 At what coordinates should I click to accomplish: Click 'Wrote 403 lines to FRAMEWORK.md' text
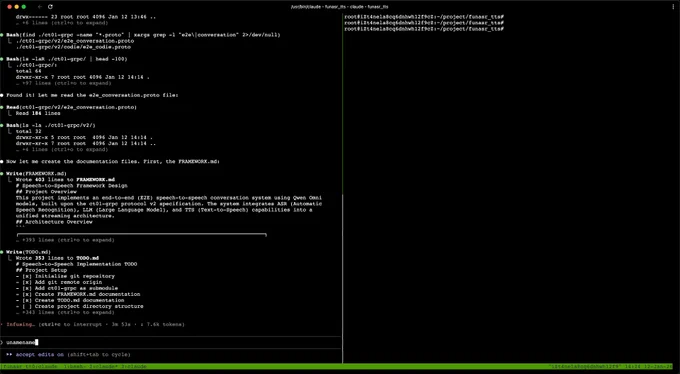click(x=65, y=180)
